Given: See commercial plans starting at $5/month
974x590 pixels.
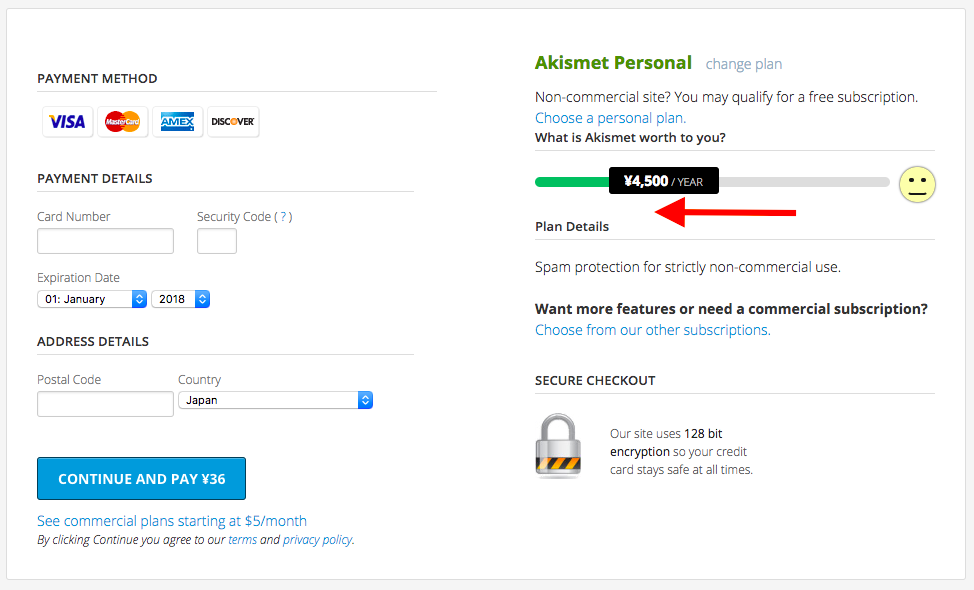Looking at the screenshot, I should [172, 521].
